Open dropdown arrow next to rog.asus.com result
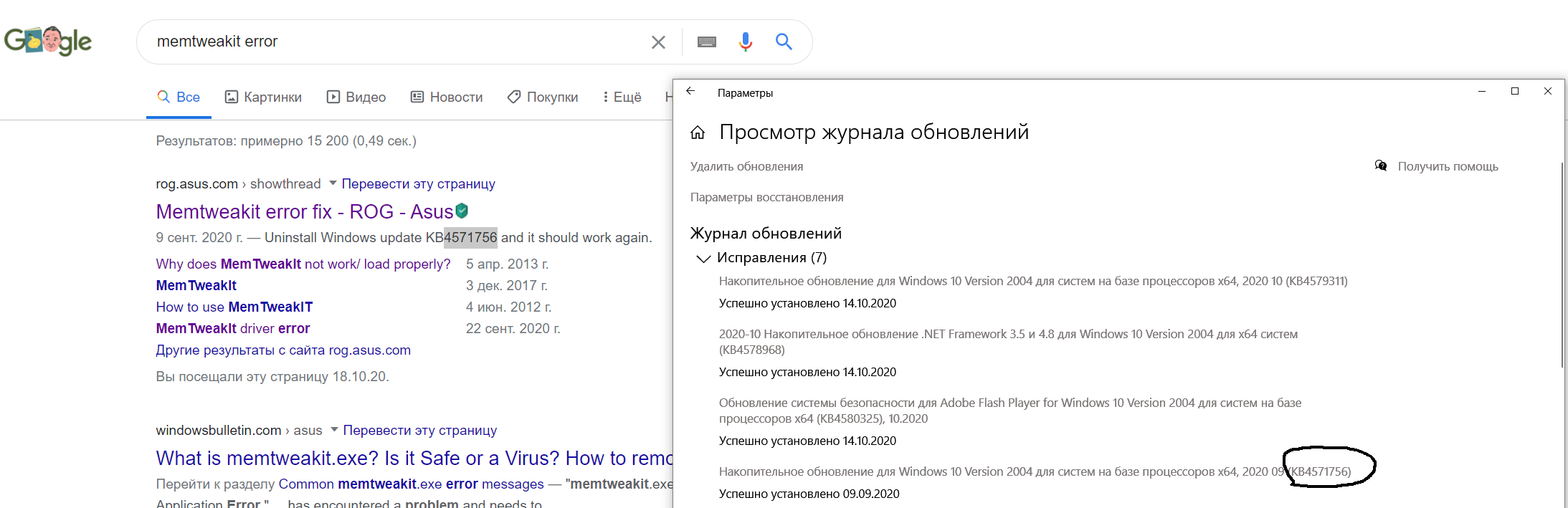This screenshot has height=508, width=1568. 333,183
